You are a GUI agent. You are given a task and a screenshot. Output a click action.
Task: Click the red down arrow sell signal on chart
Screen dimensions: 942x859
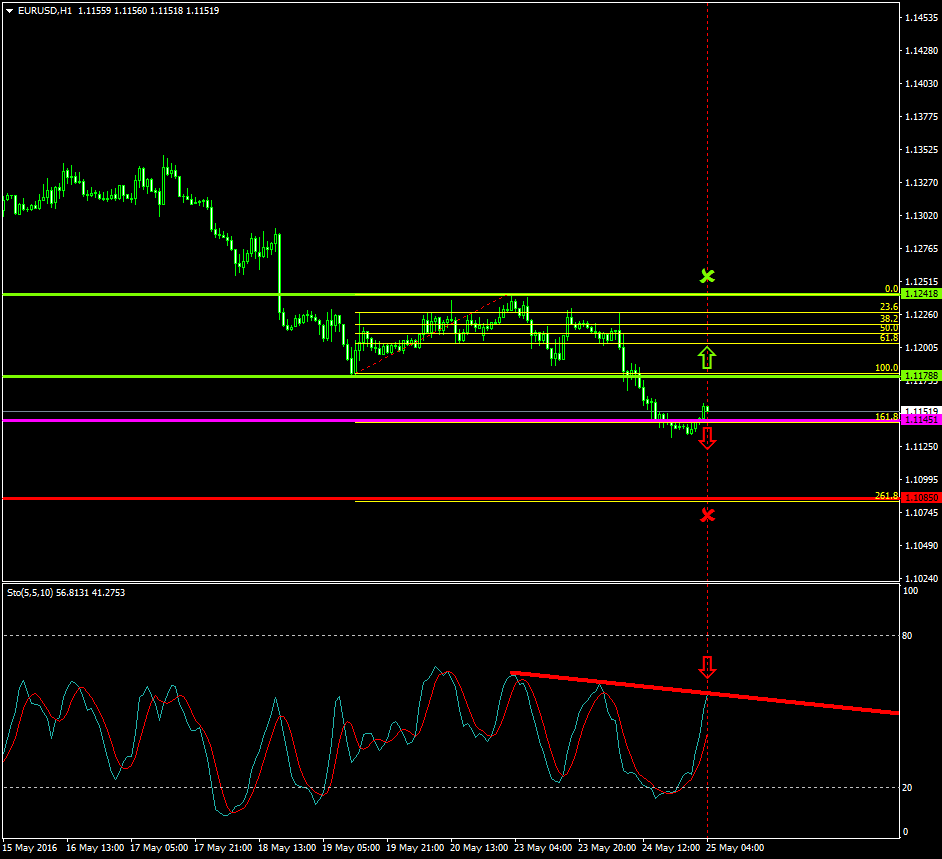click(707, 437)
